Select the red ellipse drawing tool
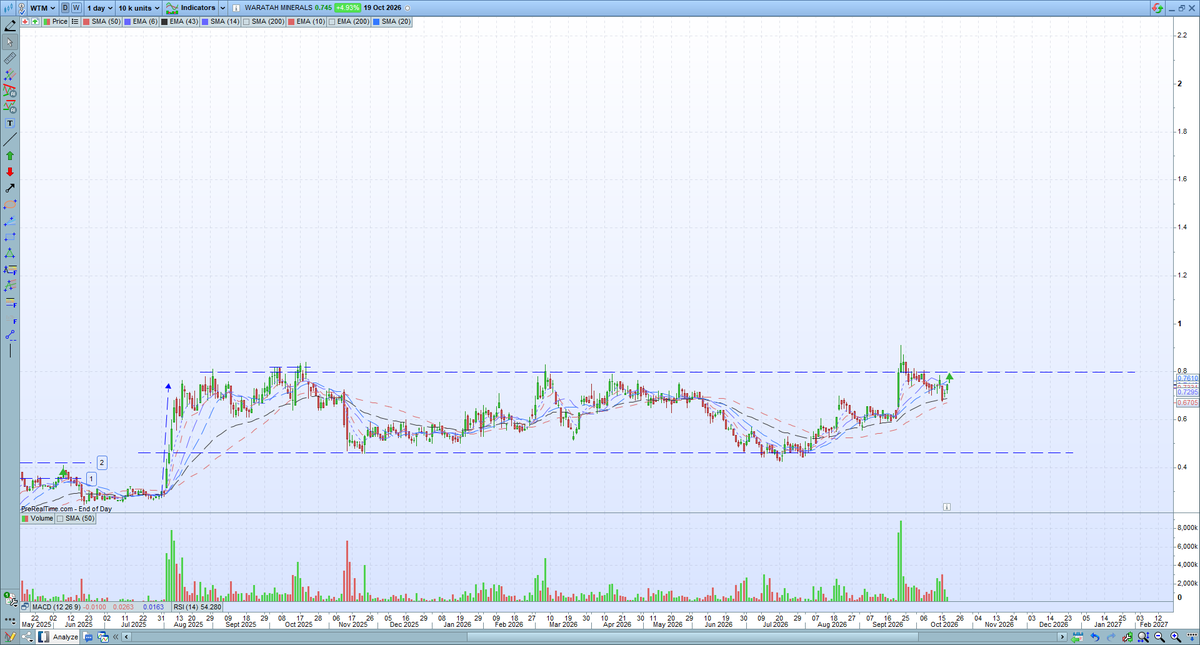 (10, 205)
